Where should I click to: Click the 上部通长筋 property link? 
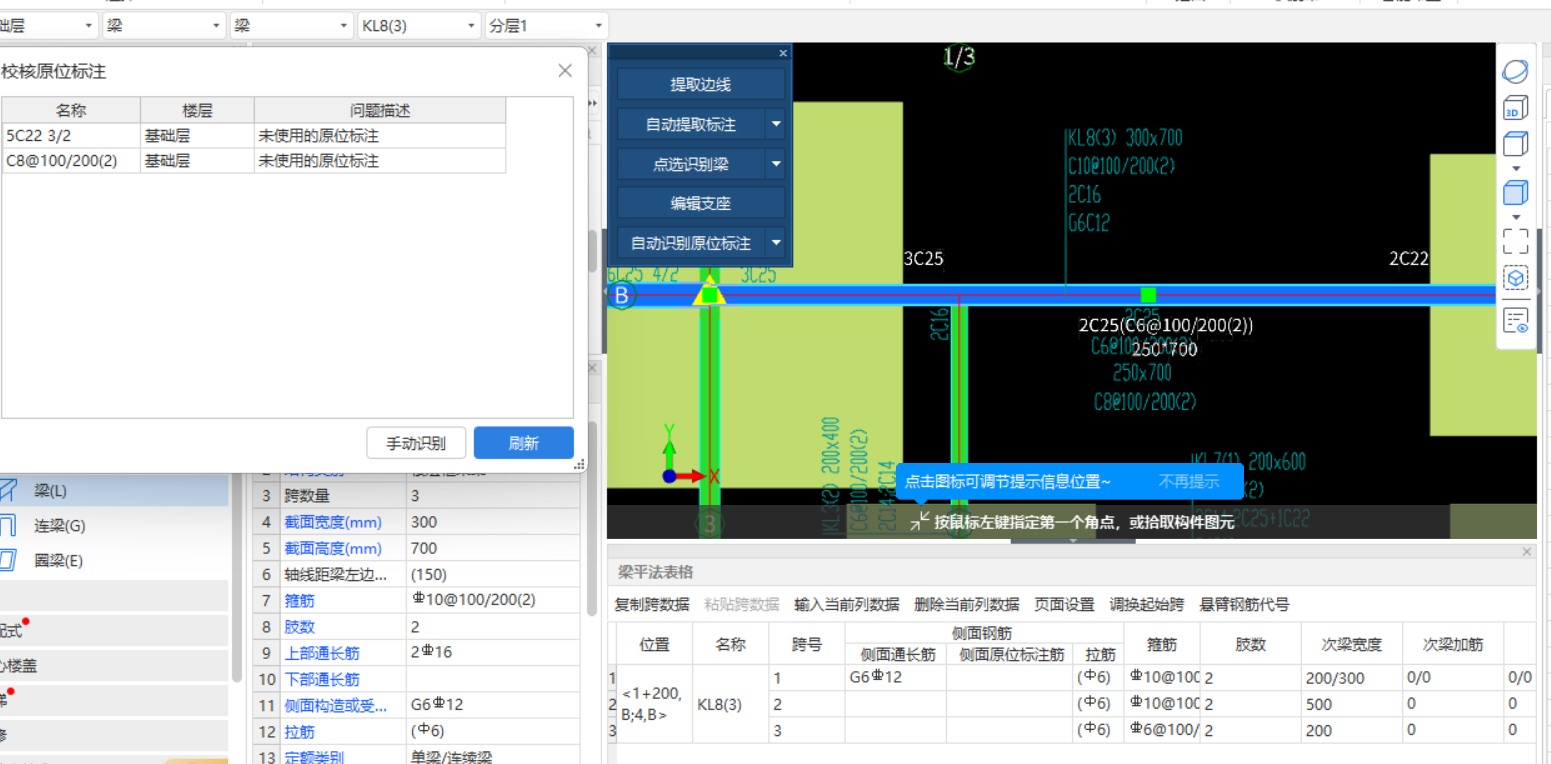321,653
